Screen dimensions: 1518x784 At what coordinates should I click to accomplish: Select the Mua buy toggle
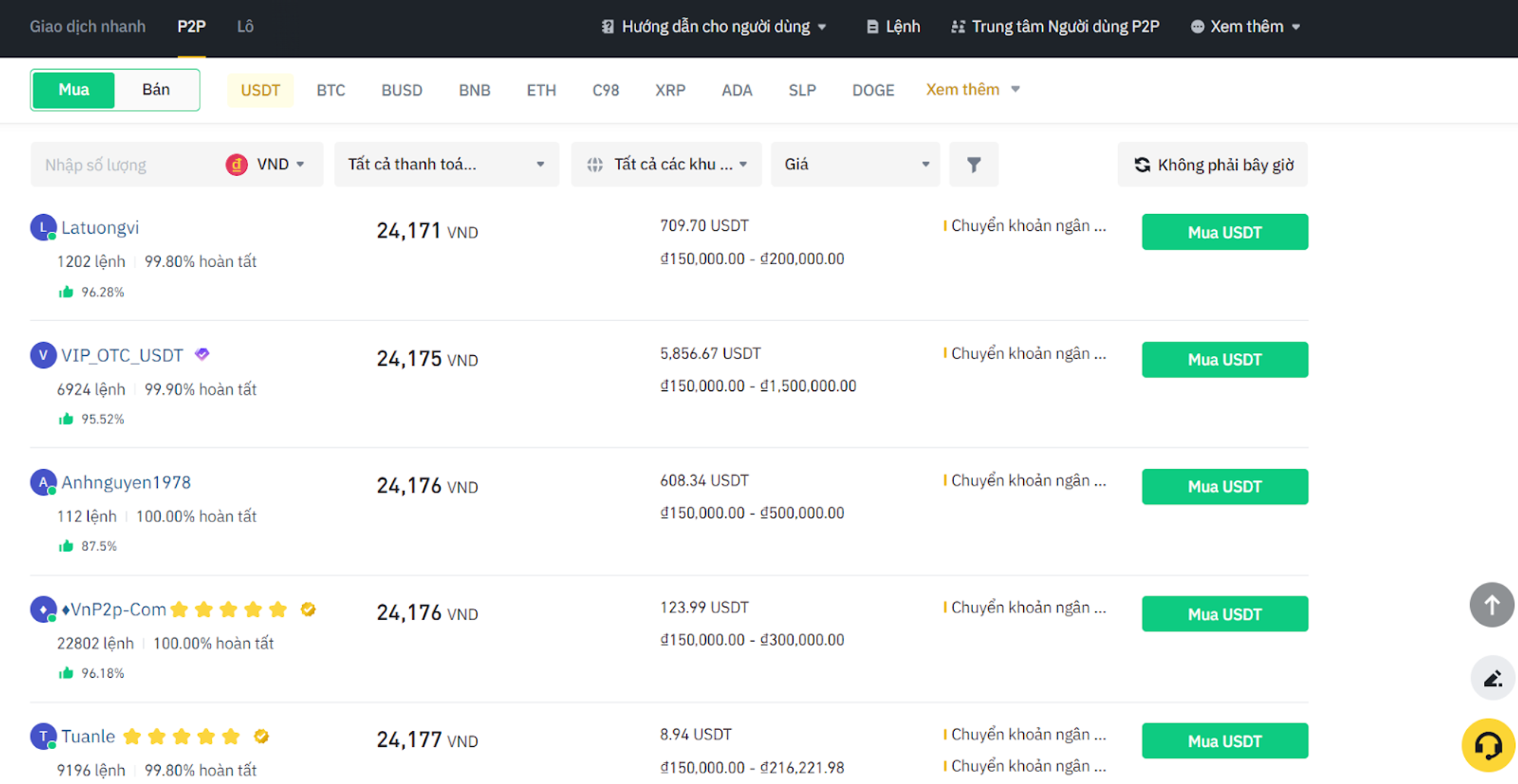(x=74, y=90)
